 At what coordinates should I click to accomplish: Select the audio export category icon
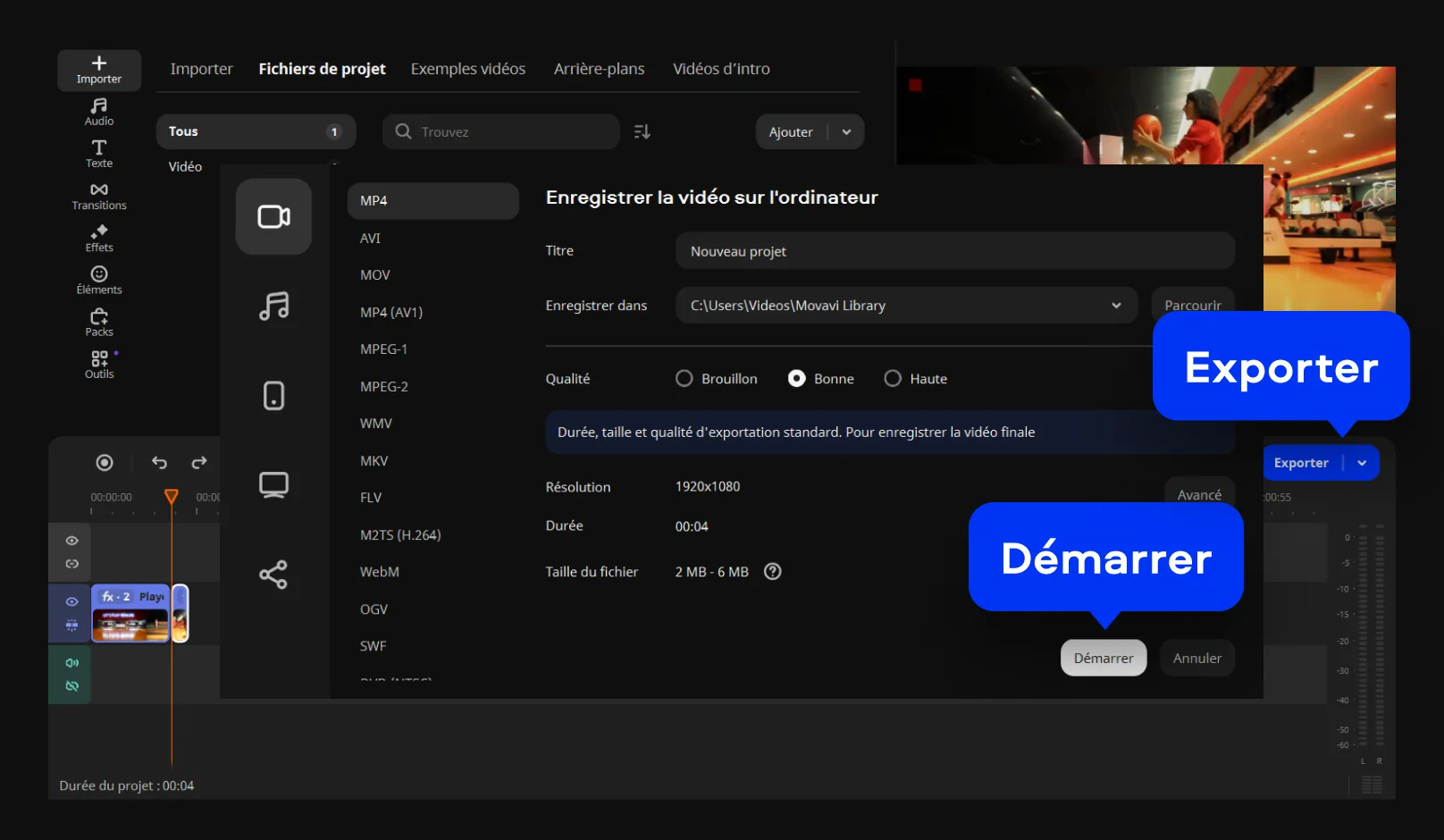click(x=273, y=307)
